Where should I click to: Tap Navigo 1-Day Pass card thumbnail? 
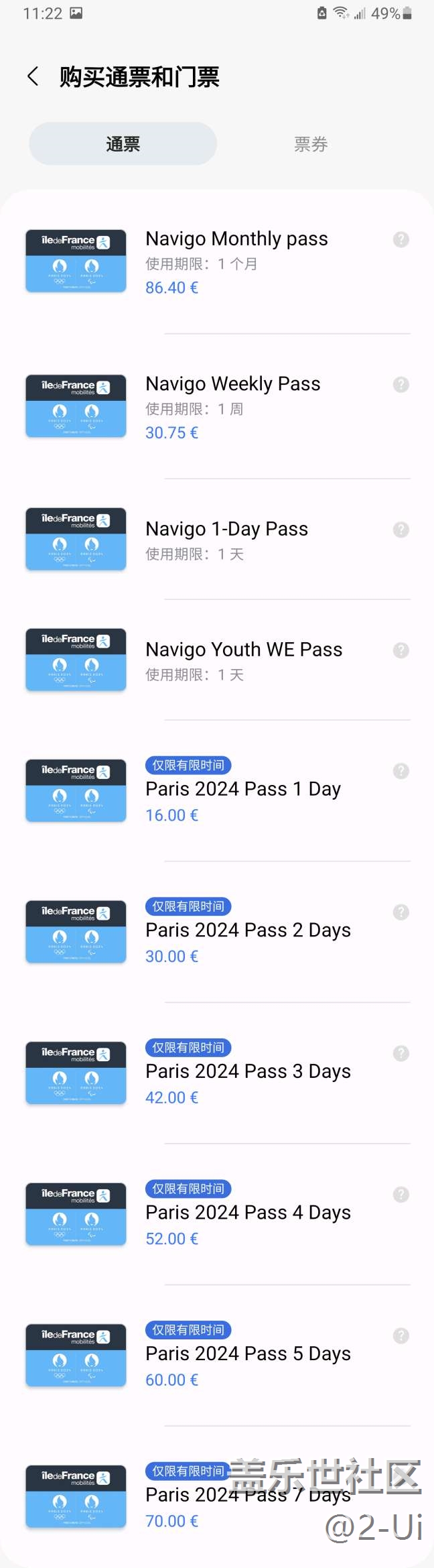tap(76, 539)
